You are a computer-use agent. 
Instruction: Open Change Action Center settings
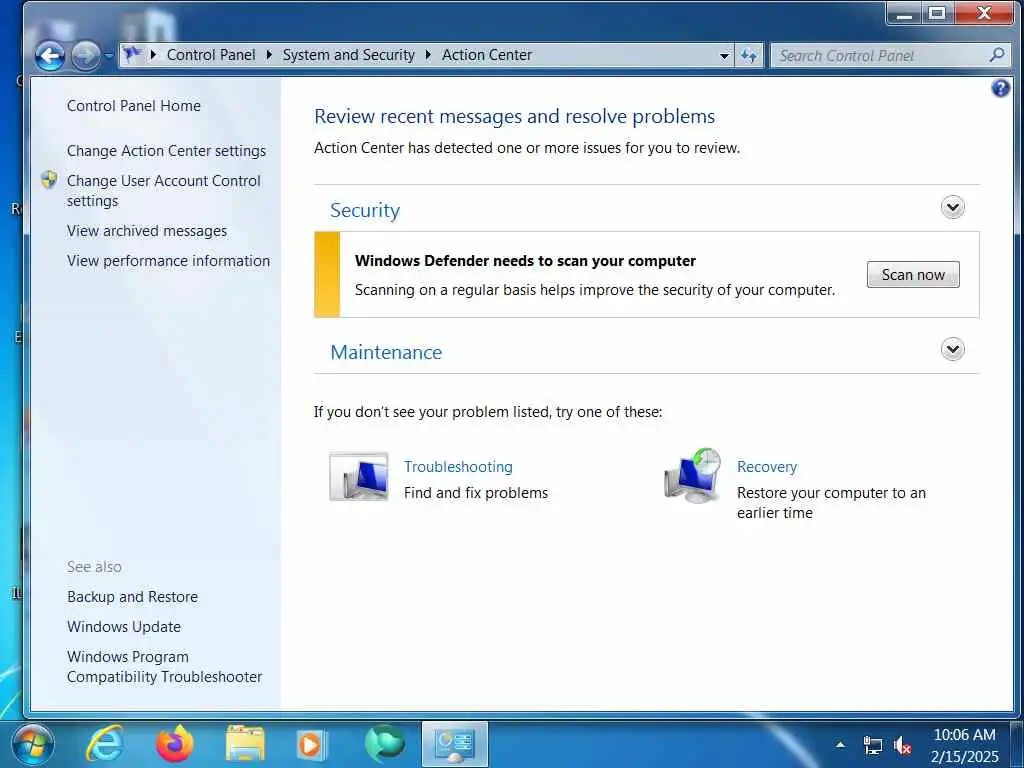coord(167,151)
